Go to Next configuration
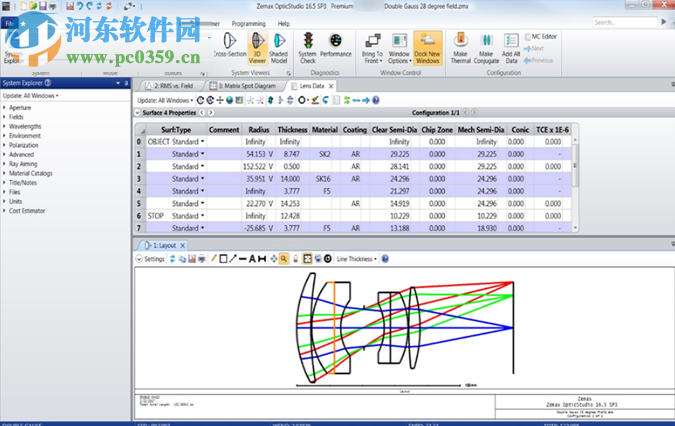The width and height of the screenshot is (675, 426). tap(534, 49)
